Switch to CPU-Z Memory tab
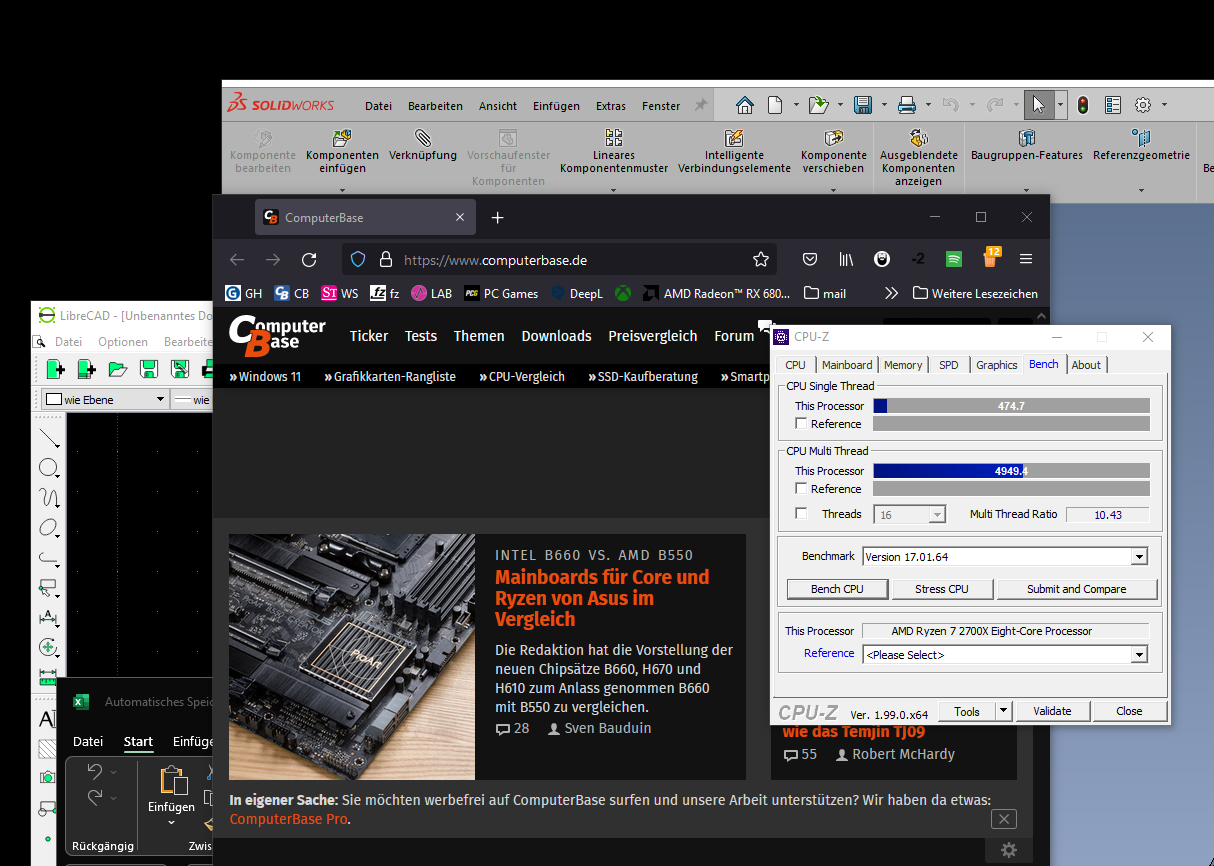The width and height of the screenshot is (1214, 866). (x=903, y=365)
